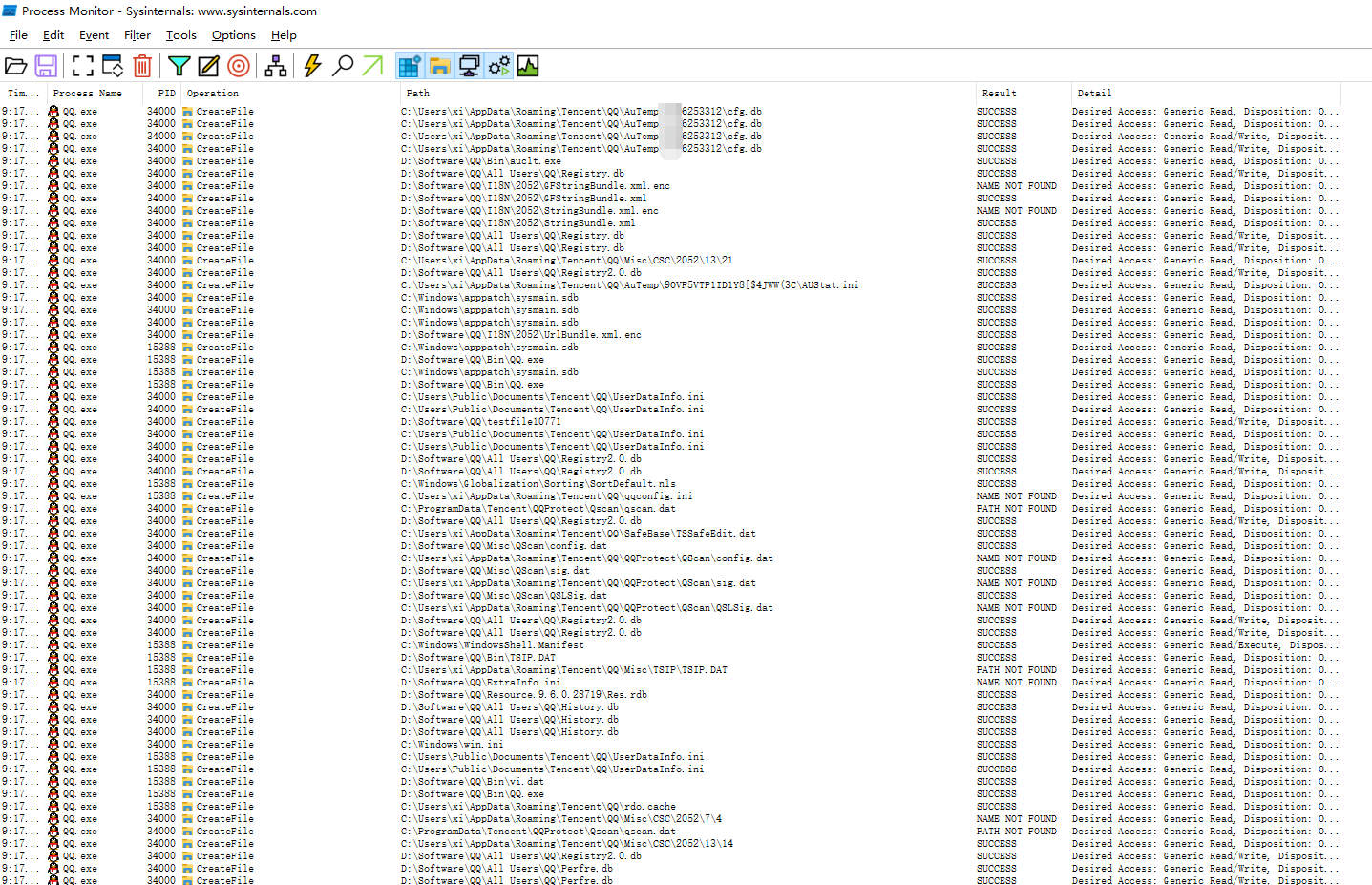The height and width of the screenshot is (885, 1372).
Task: Toggle the Autoscroll toolbar button
Action: pyautogui.click(x=113, y=66)
